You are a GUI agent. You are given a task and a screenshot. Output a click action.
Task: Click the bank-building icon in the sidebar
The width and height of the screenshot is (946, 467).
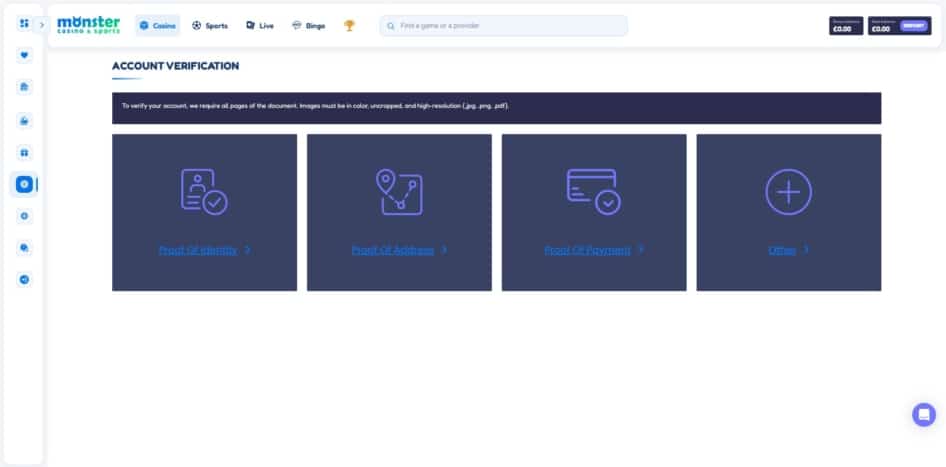24,87
